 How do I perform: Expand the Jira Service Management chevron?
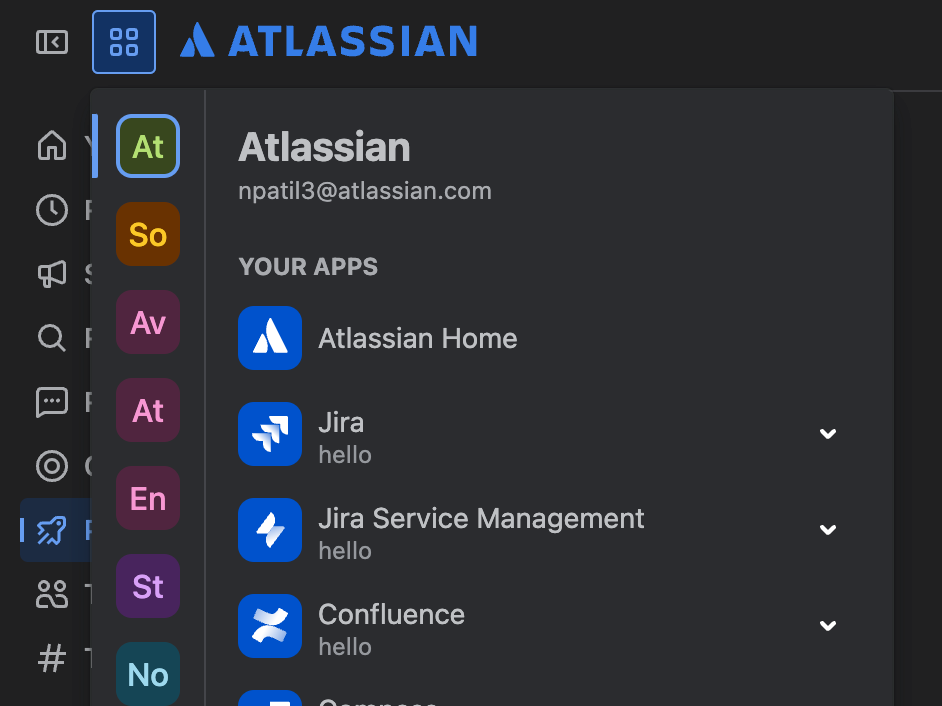828,529
